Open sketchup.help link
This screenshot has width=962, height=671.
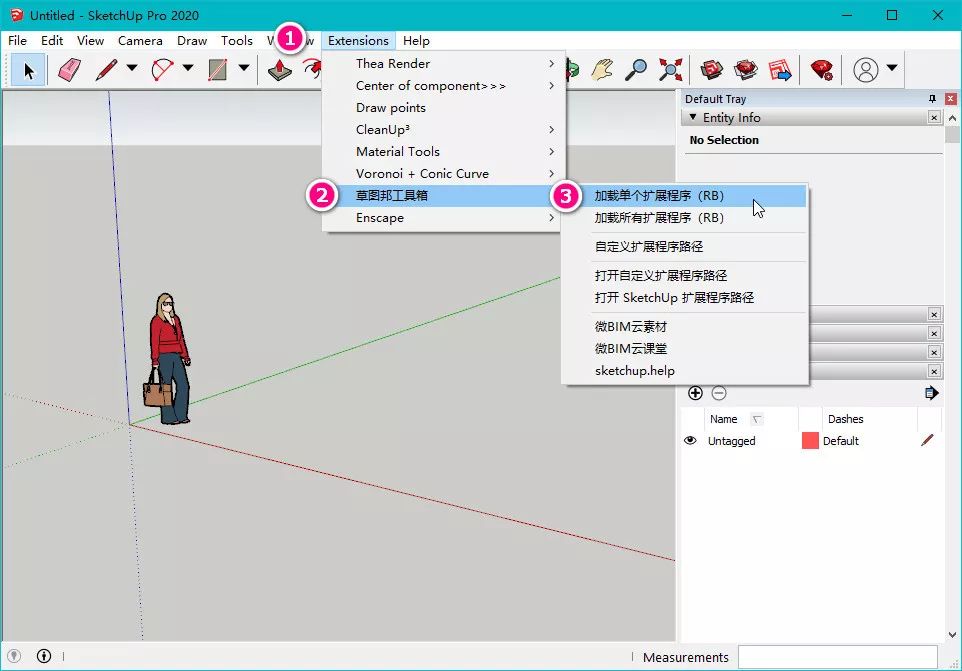(x=685, y=370)
